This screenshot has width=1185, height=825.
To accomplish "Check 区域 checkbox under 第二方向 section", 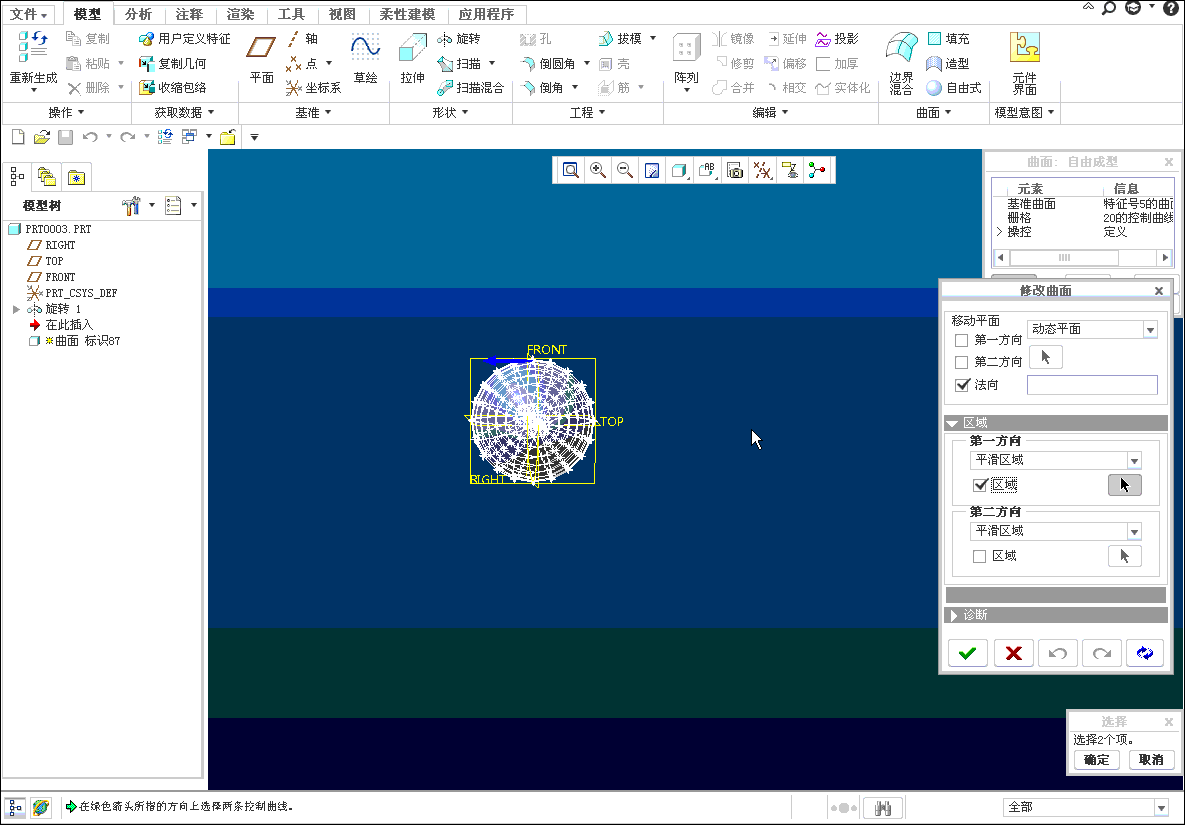I will pyautogui.click(x=979, y=556).
